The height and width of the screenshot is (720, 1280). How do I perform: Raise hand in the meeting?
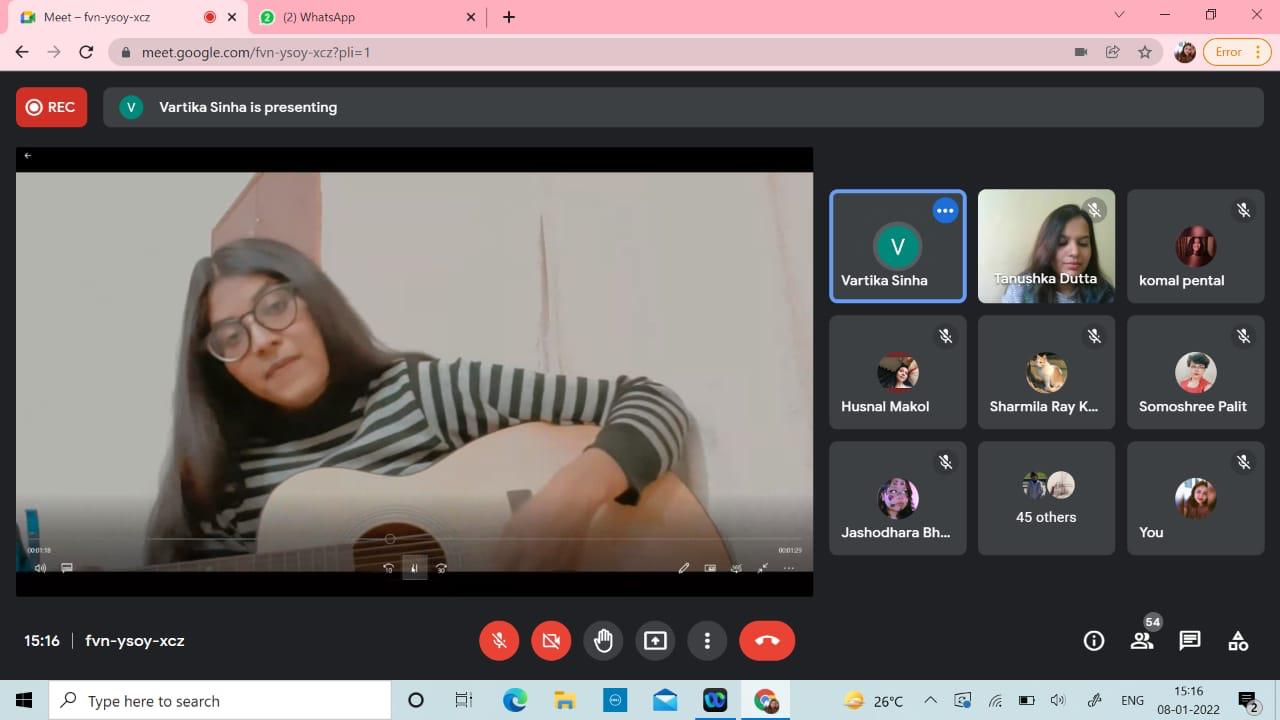click(x=603, y=641)
